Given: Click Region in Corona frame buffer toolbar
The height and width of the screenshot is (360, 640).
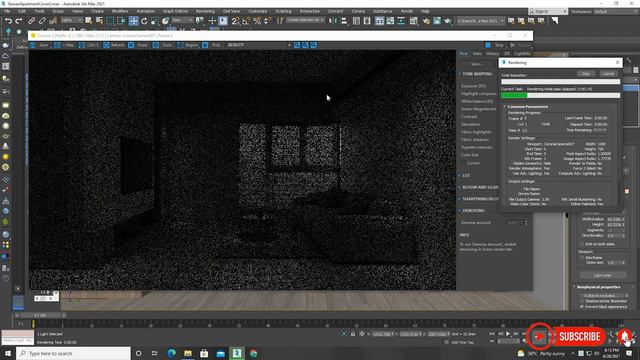Looking at the screenshot, I should click(188, 45).
